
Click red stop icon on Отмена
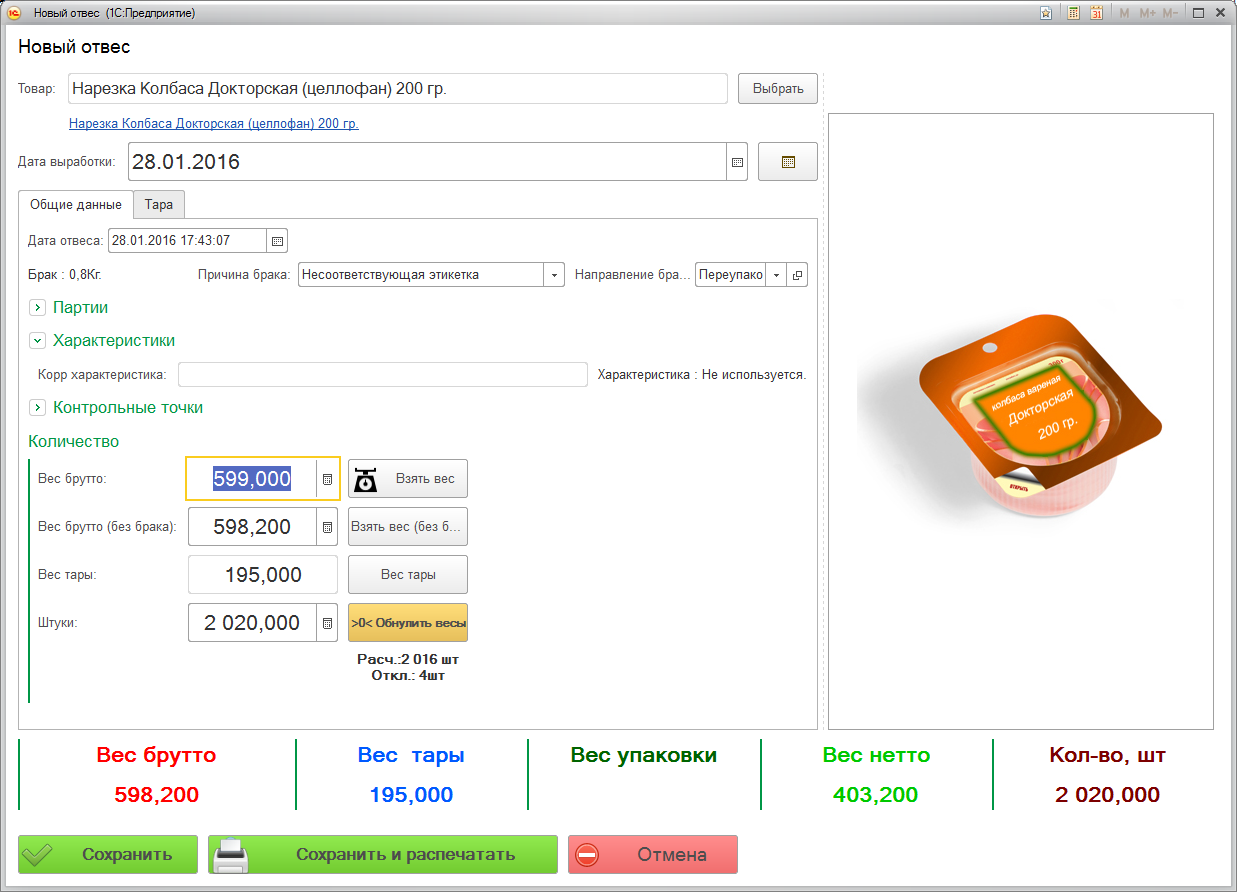(x=587, y=856)
